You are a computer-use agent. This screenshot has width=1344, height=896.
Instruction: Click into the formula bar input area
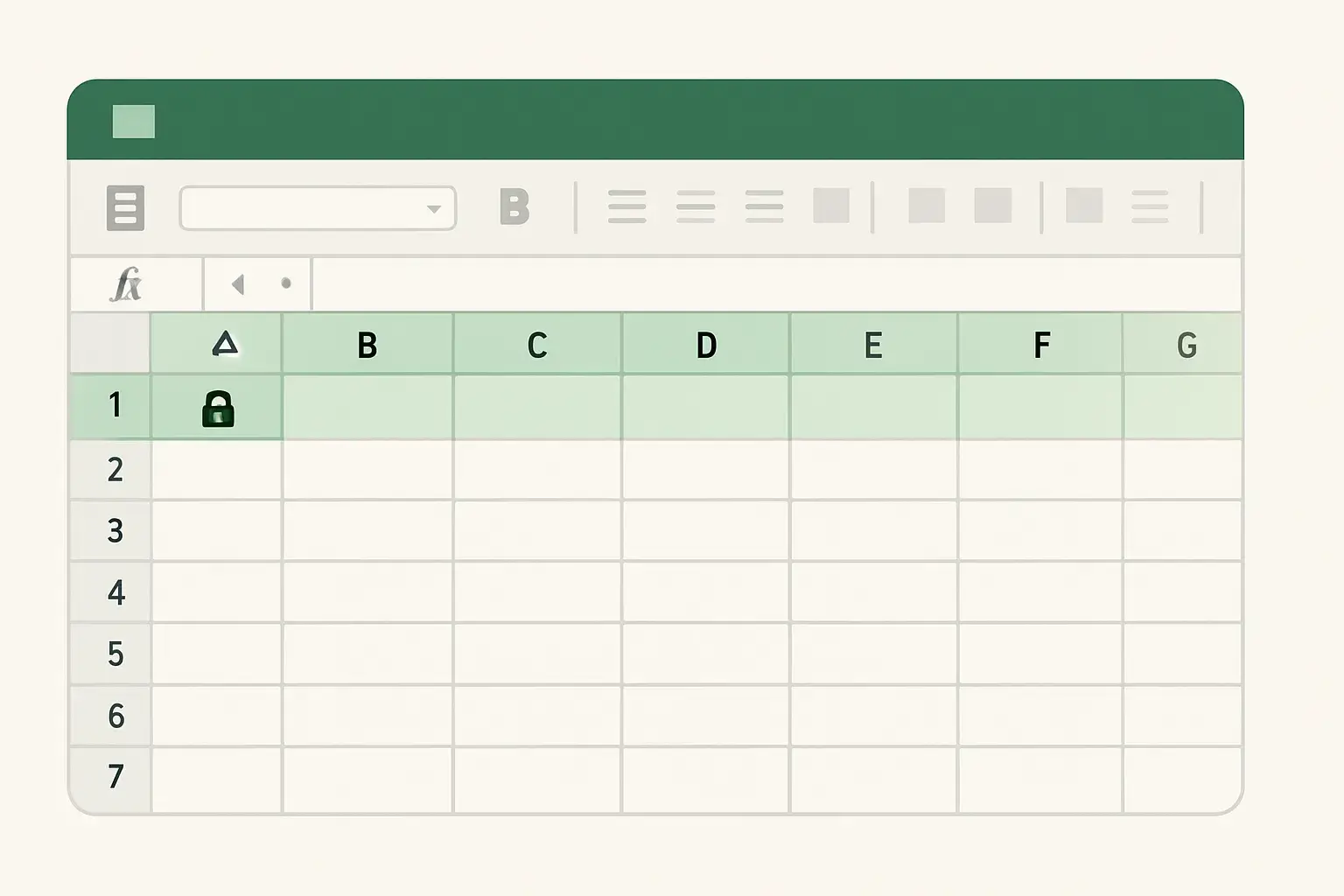tap(774, 283)
